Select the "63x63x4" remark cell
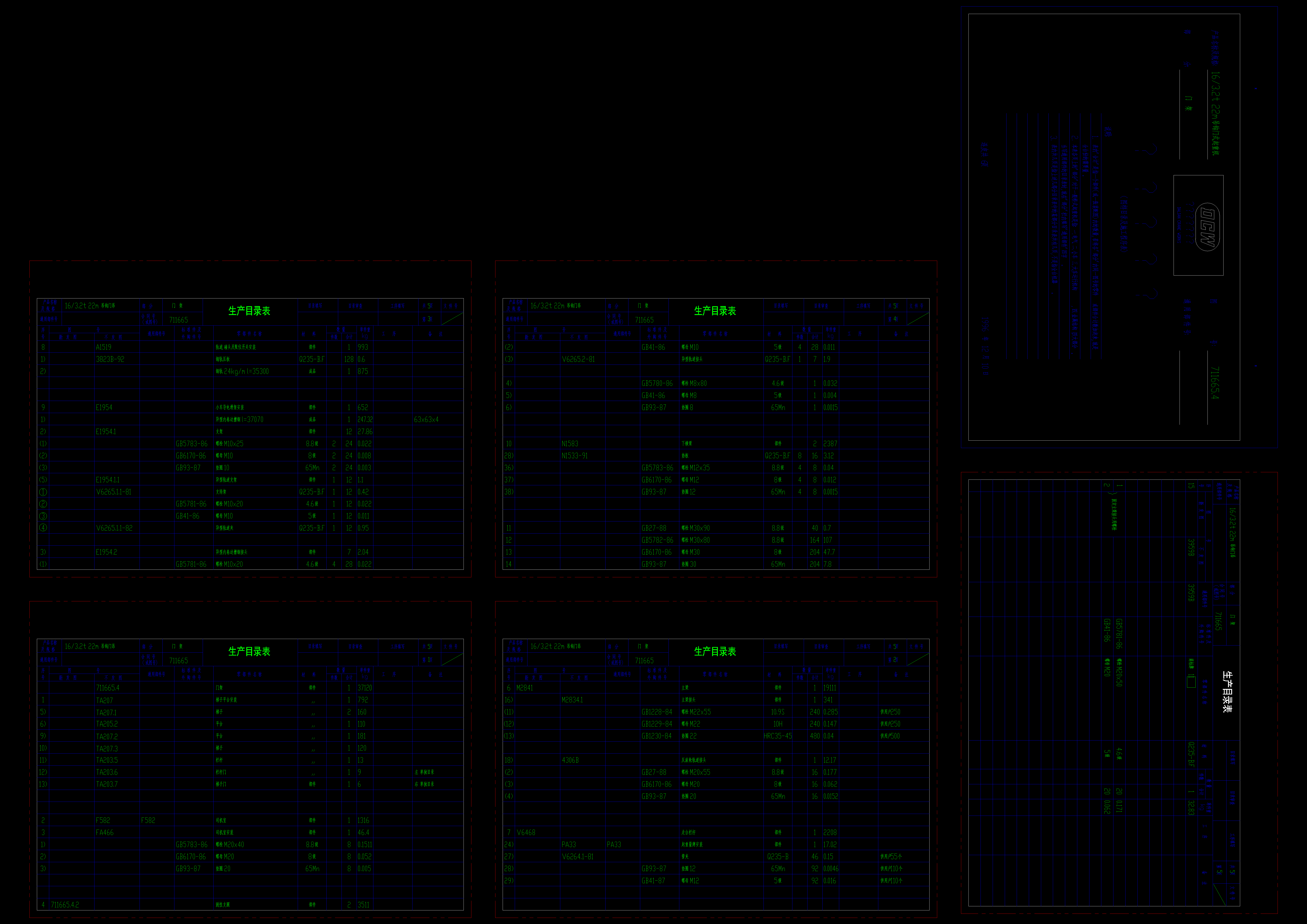The image size is (1307, 924). [426, 420]
